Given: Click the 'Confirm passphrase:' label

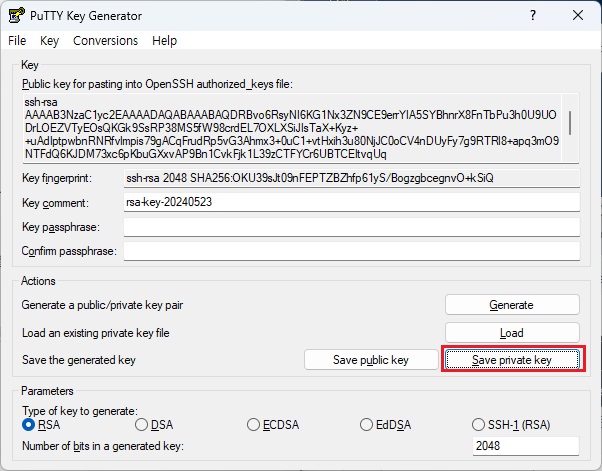Looking at the screenshot, I should (x=69, y=251).
